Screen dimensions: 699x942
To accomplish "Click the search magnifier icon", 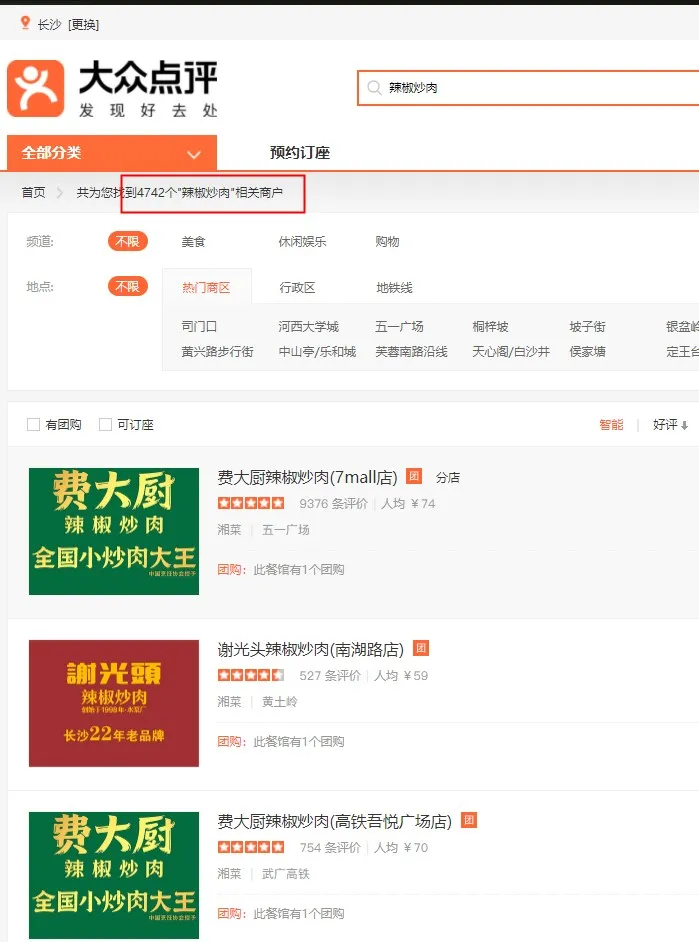I will 374,88.
